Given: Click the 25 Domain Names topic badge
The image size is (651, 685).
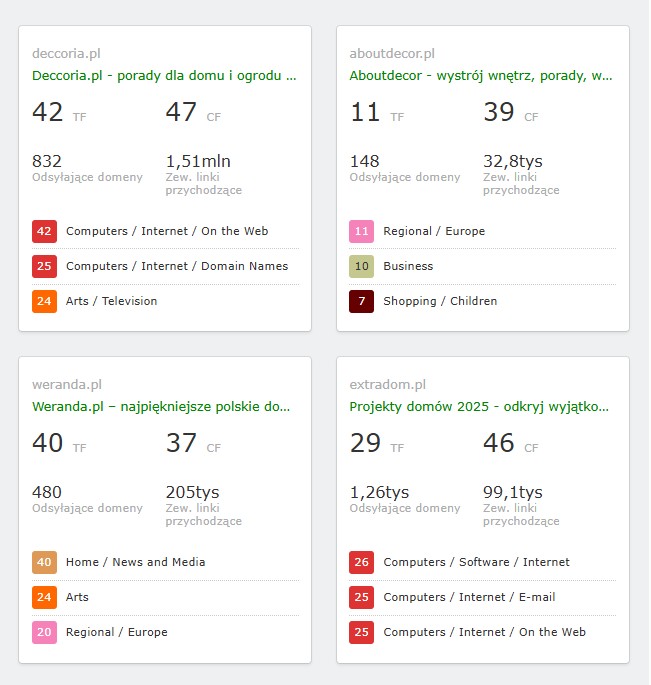Looking at the screenshot, I should [x=44, y=266].
